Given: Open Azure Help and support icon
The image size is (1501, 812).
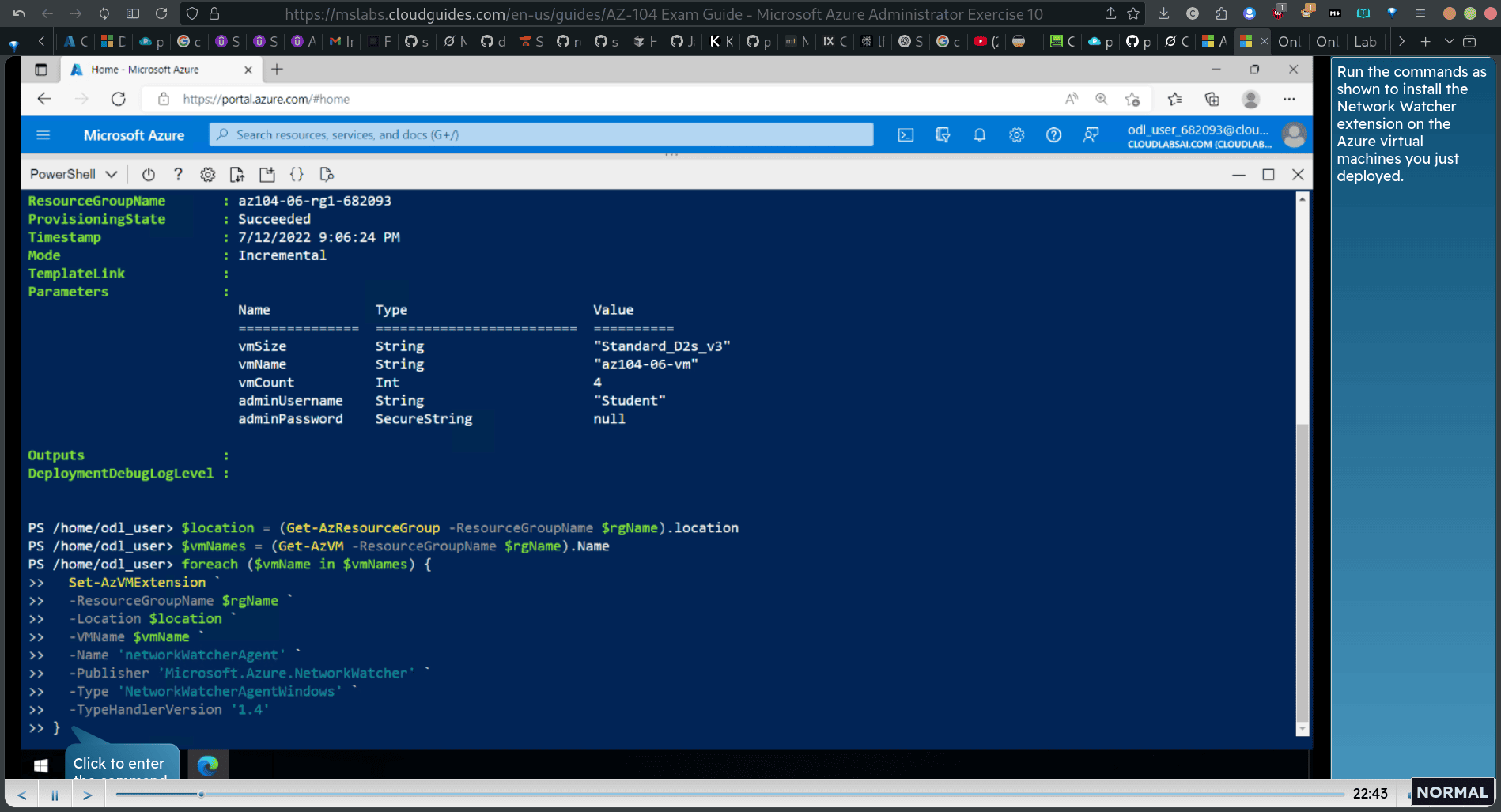Looking at the screenshot, I should 1053,135.
